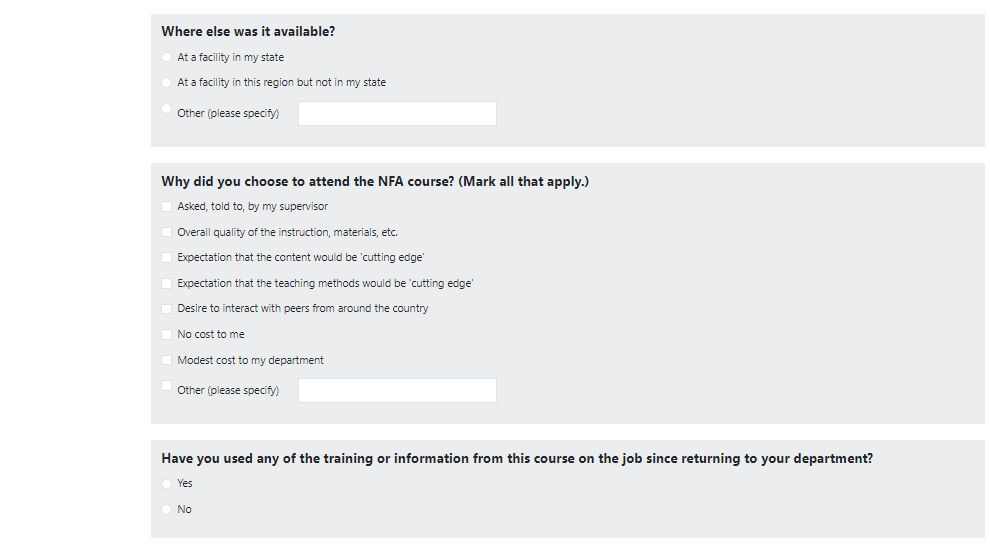The height and width of the screenshot is (545, 990).
Task: Enable teaching methods 'cutting edge' checkbox
Action: 166,283
